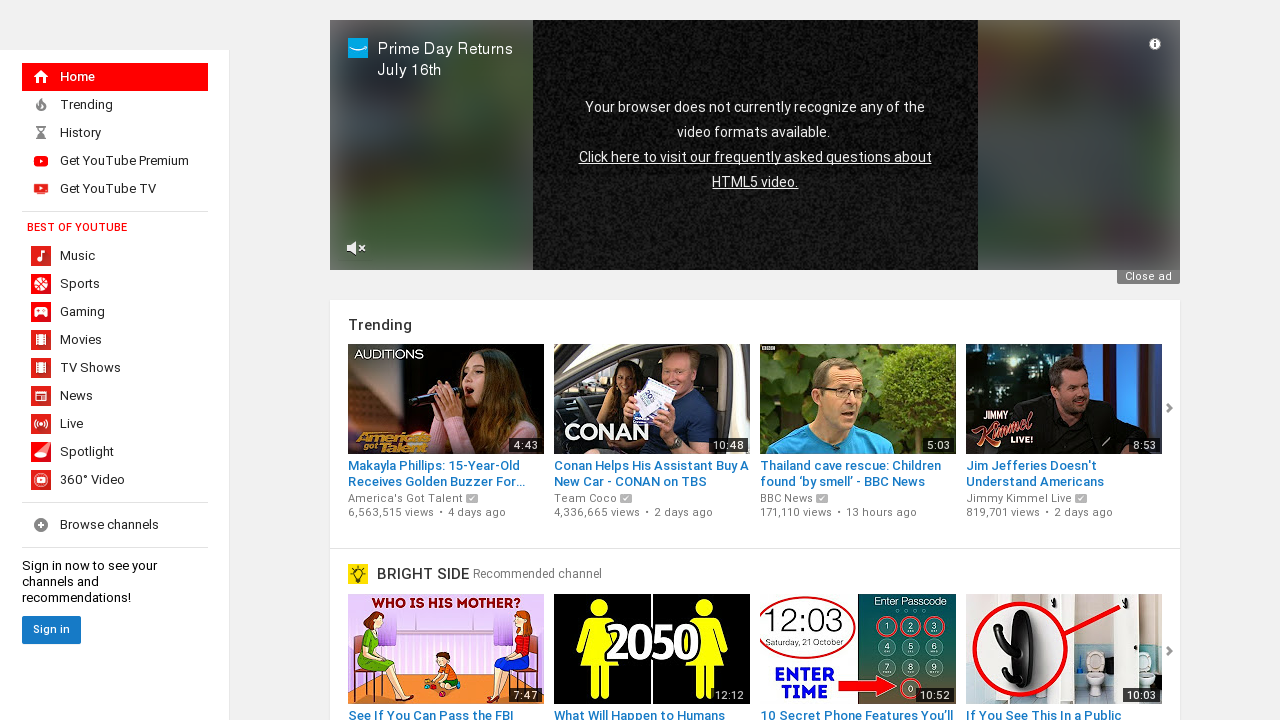
Task: Open the 2050 humans video thumbnail
Action: coord(652,649)
